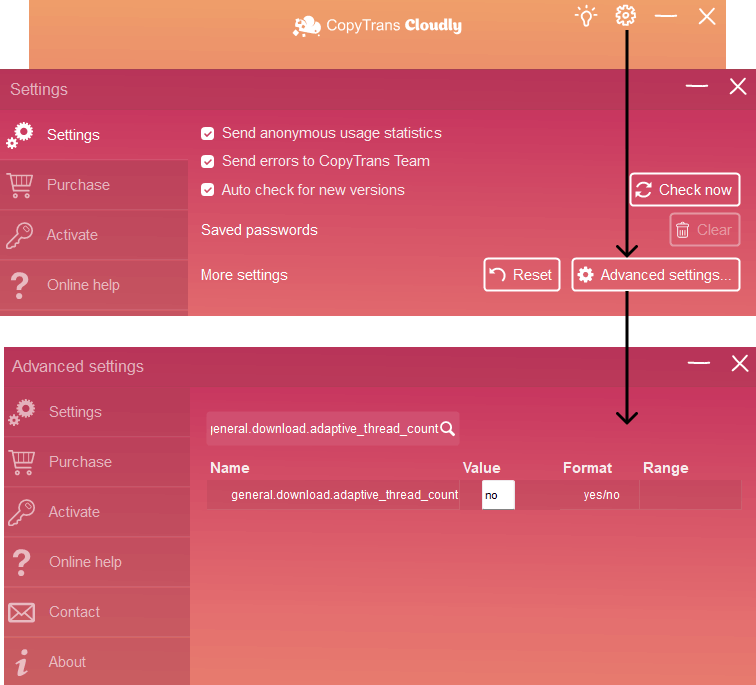Close the CopyTrans Cloudly main window
Screen dimensions: 756x685
pyautogui.click(x=707, y=16)
